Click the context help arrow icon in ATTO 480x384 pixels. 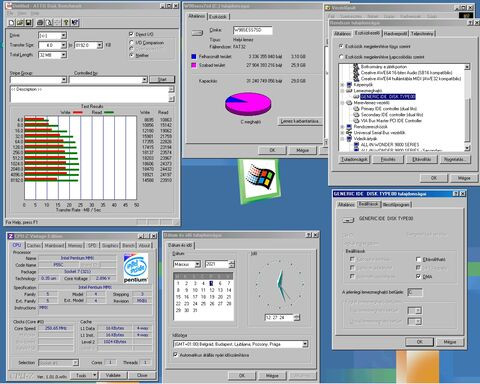pyautogui.click(x=75, y=23)
